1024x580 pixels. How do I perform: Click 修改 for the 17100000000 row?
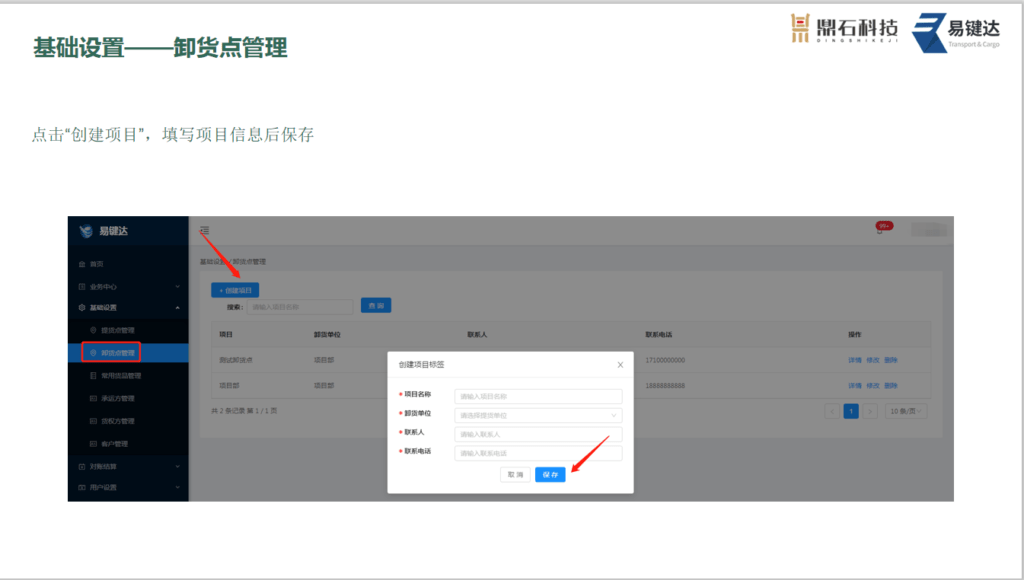coord(872,360)
